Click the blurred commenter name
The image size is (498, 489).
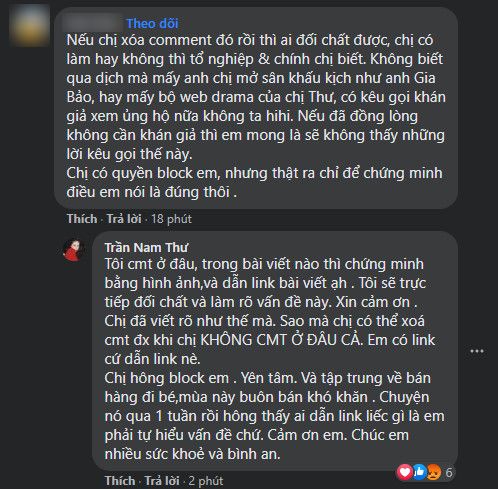[93, 23]
